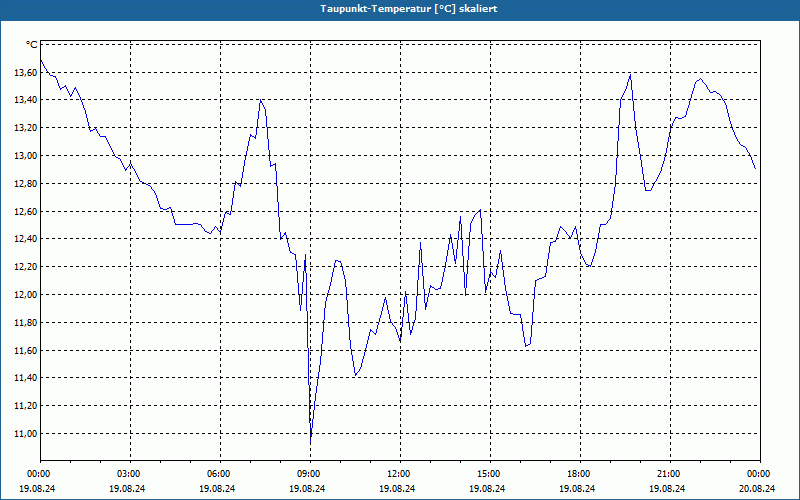Viewport: 800px width, 500px height.
Task: Select the 13,60 y-axis value
Action: [x=26, y=72]
